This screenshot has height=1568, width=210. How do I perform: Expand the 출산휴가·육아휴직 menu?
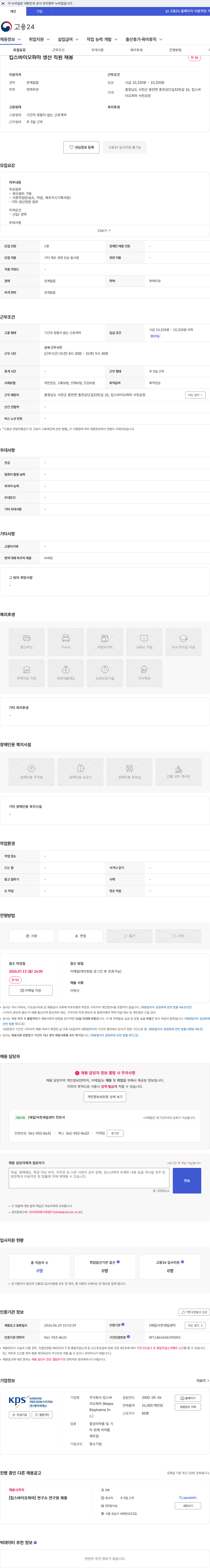[x=144, y=40]
